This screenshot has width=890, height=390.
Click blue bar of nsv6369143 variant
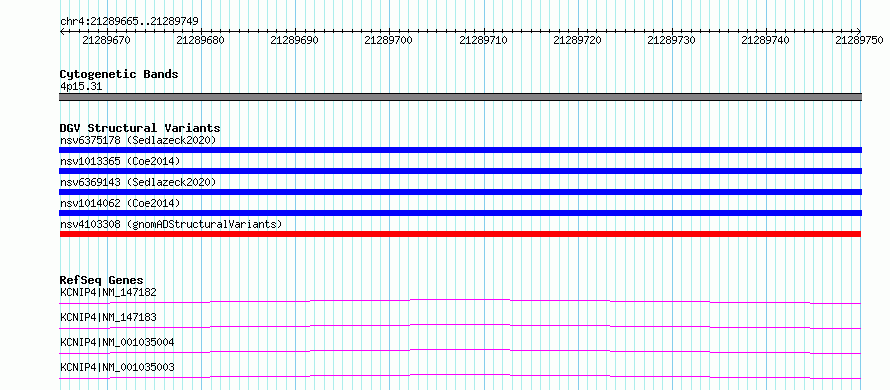(460, 192)
